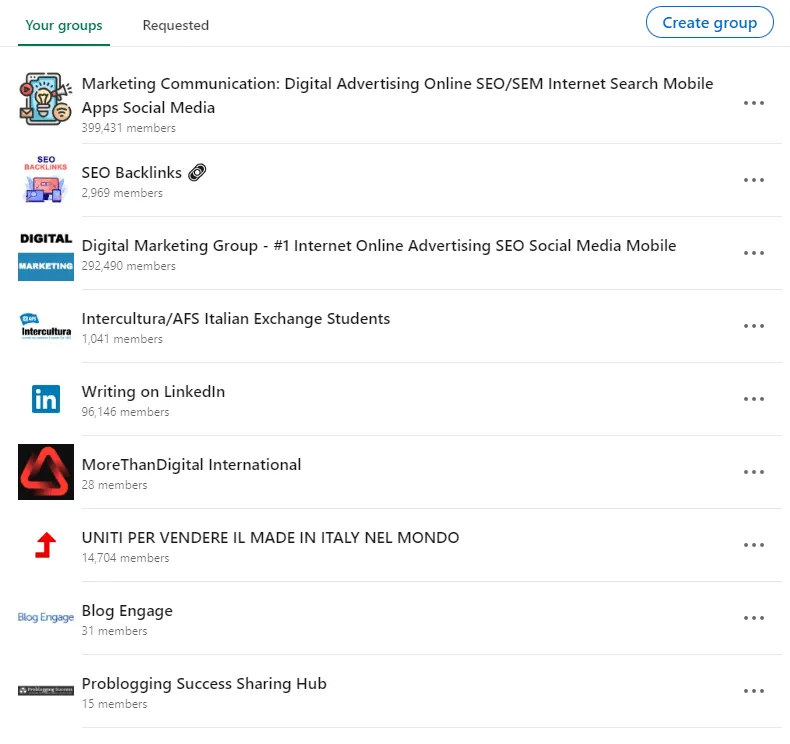790x744 pixels.
Task: Select the Blog Engage group logo
Action: [46, 618]
